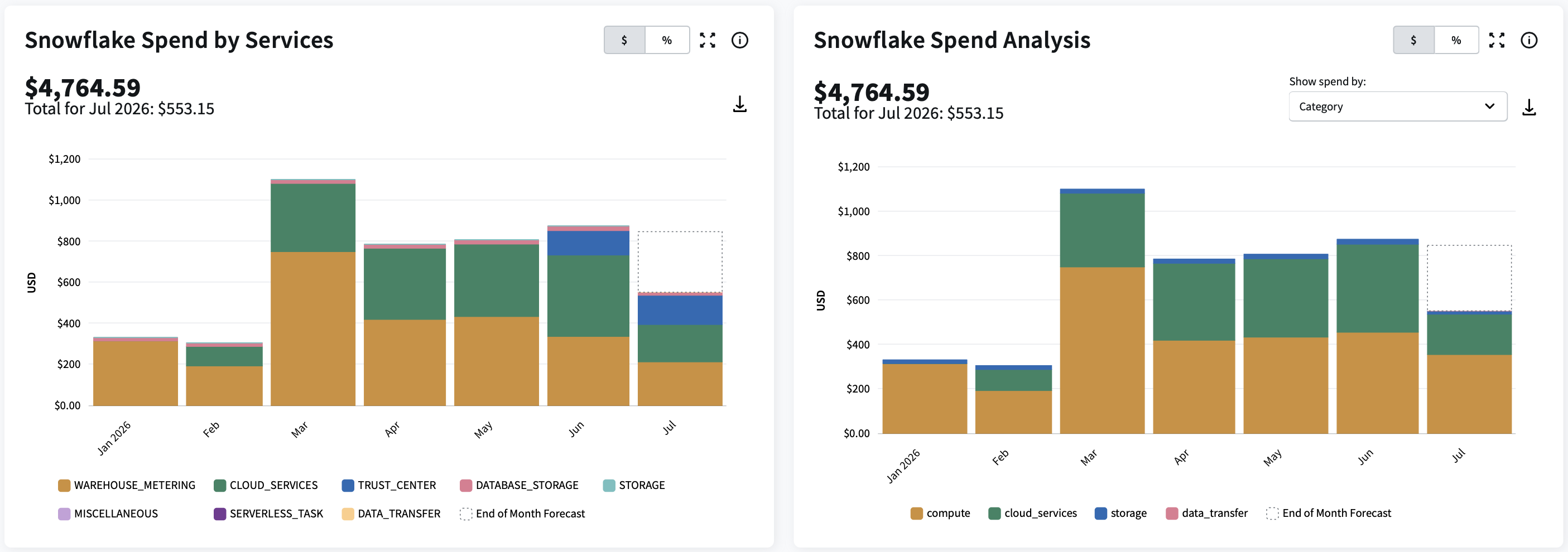Image resolution: width=1568 pixels, height=552 pixels.
Task: Select the May bar in Spend Analysis
Action: [x=1286, y=343]
